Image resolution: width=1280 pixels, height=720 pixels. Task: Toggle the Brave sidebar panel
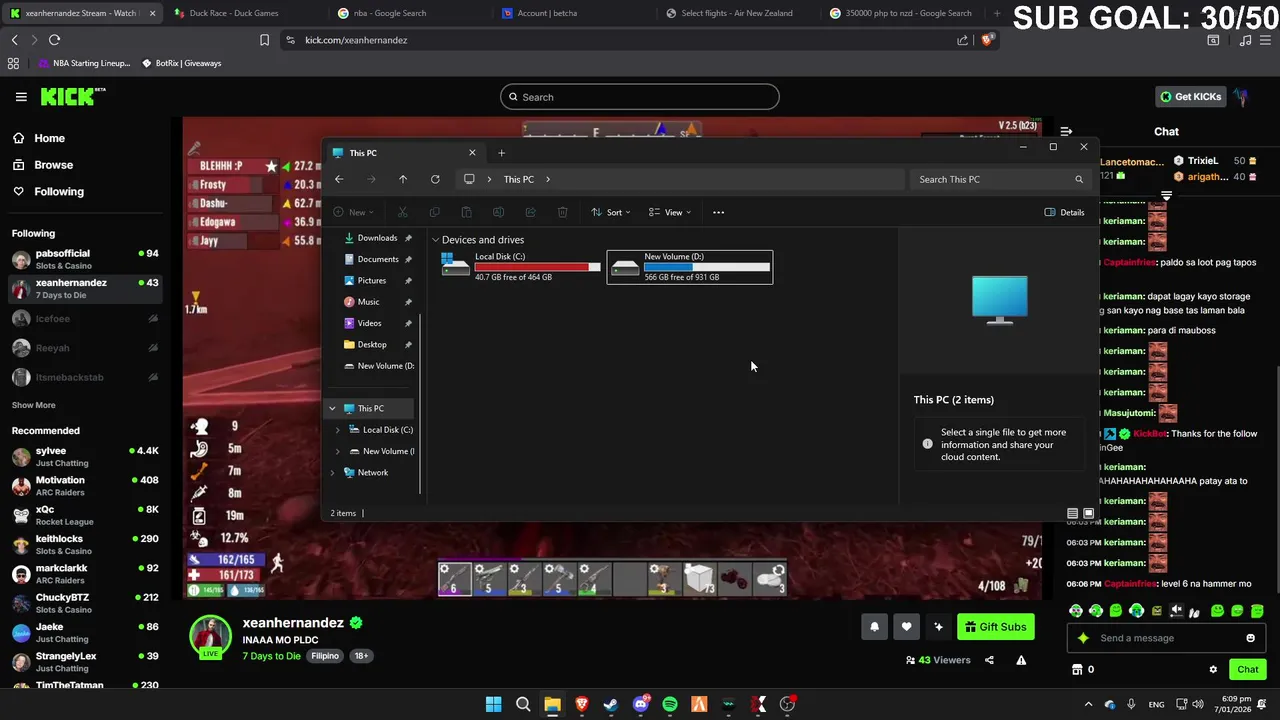coord(1213,40)
